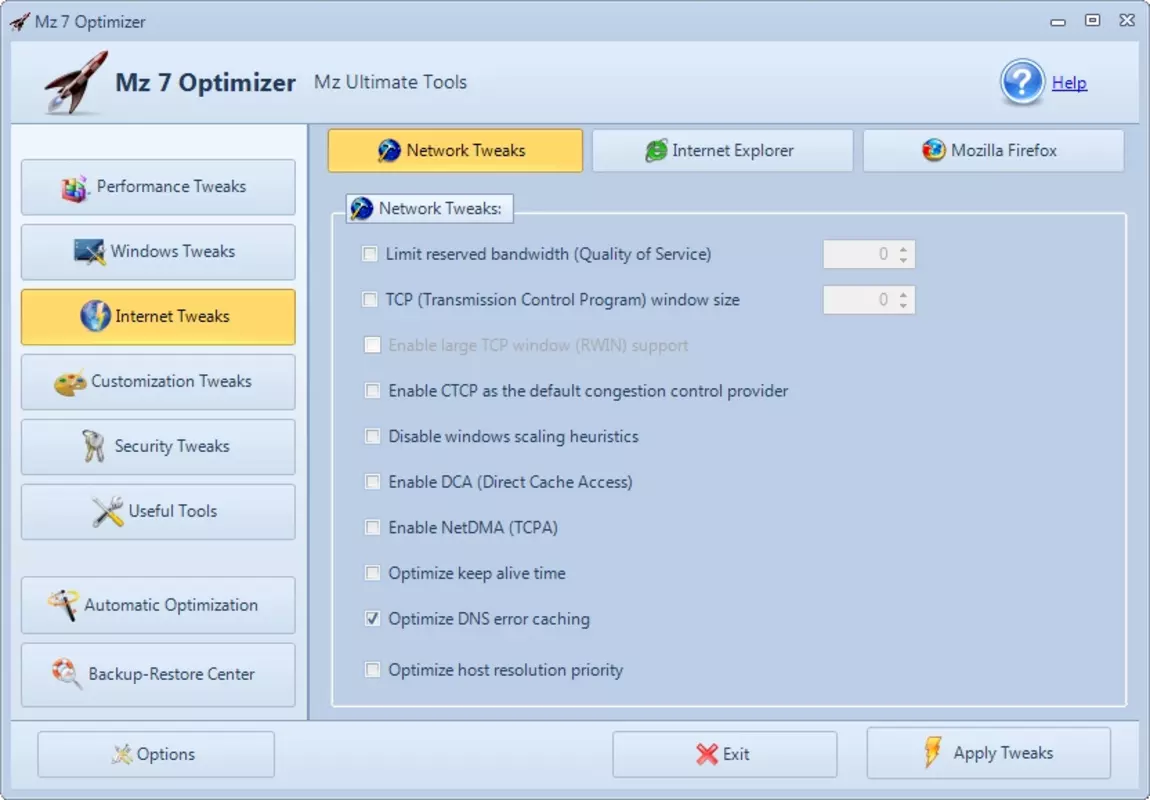This screenshot has height=800, width=1150.
Task: Minimize the Mz 7 Optimizer window
Action: tap(1058, 21)
